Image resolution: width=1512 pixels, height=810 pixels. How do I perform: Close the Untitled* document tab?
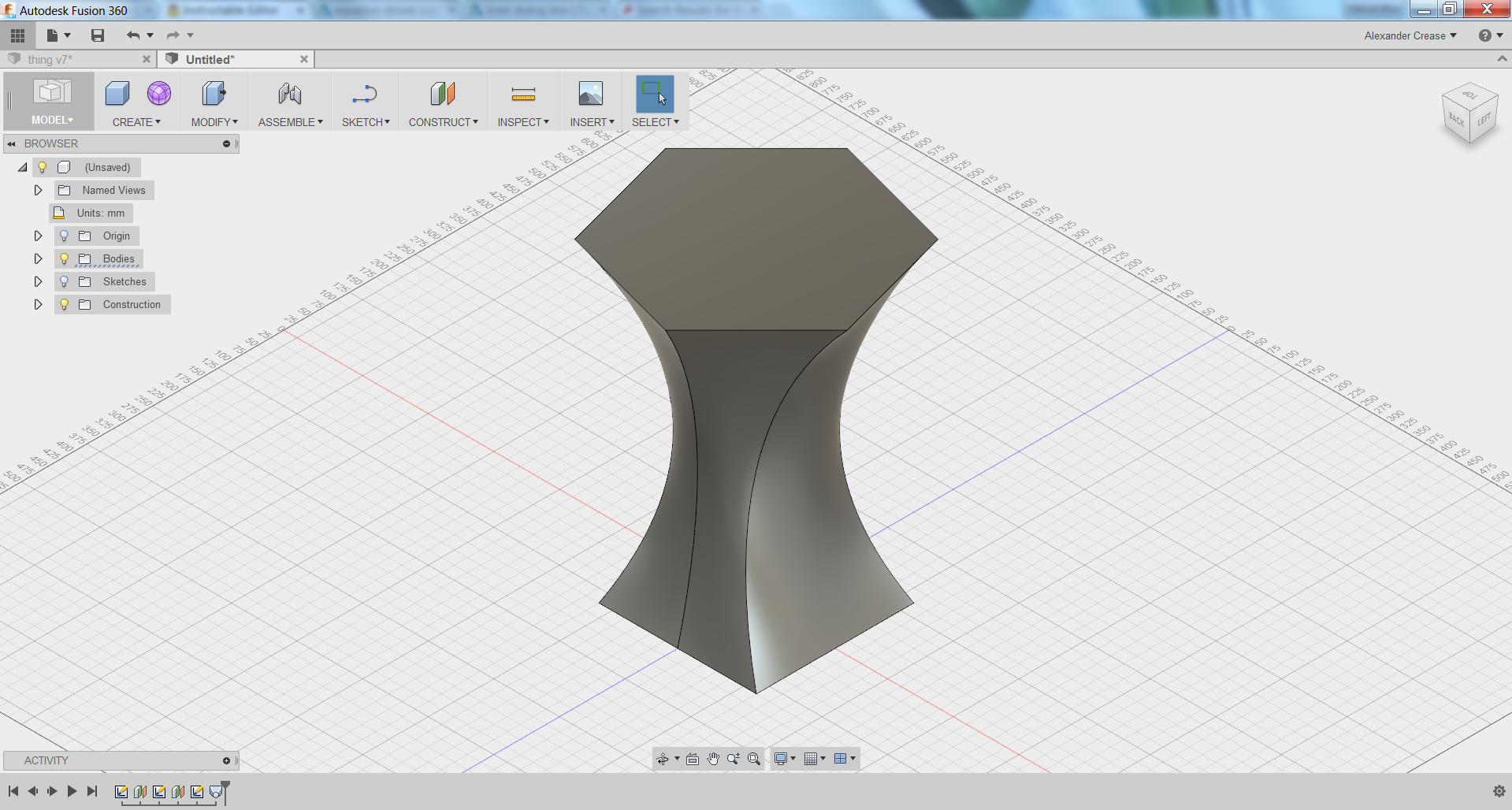304,59
